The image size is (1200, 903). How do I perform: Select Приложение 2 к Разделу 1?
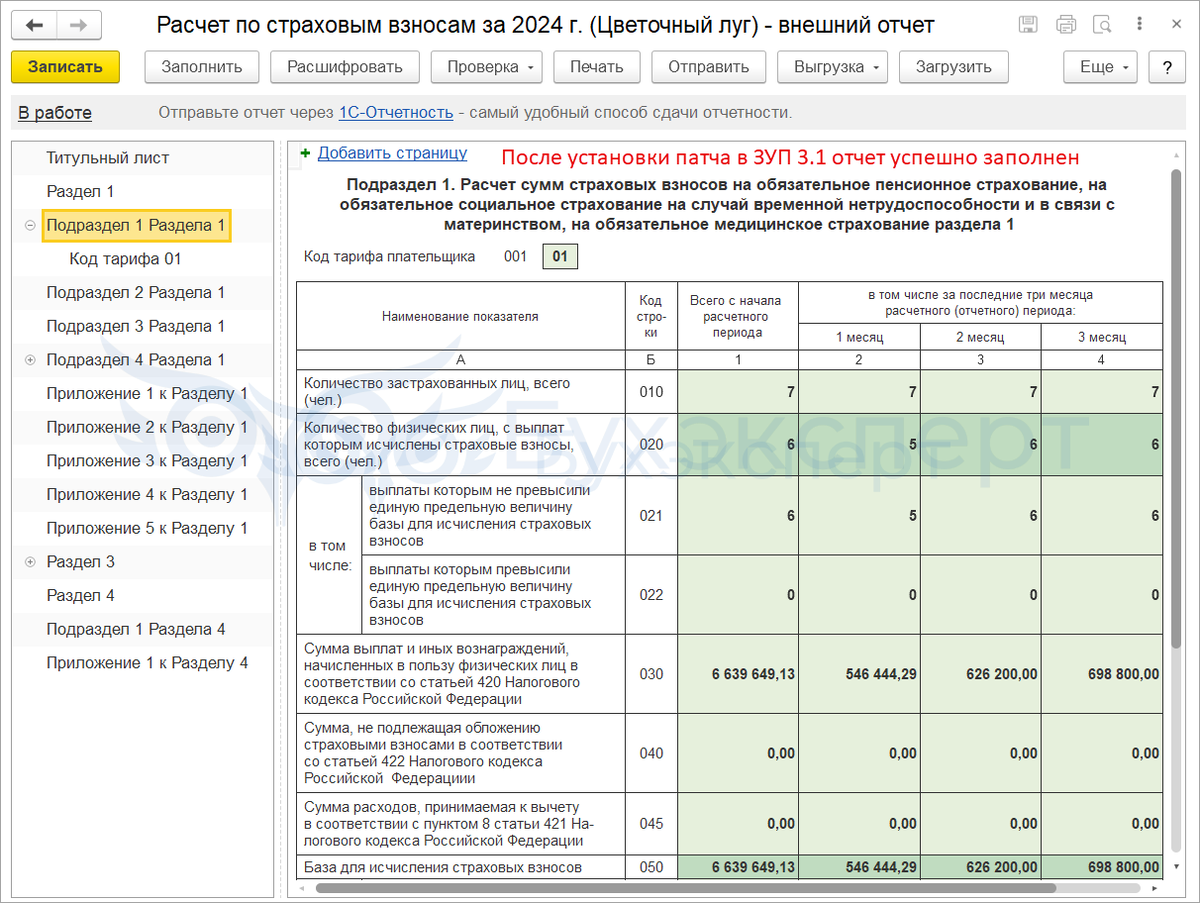[147, 427]
